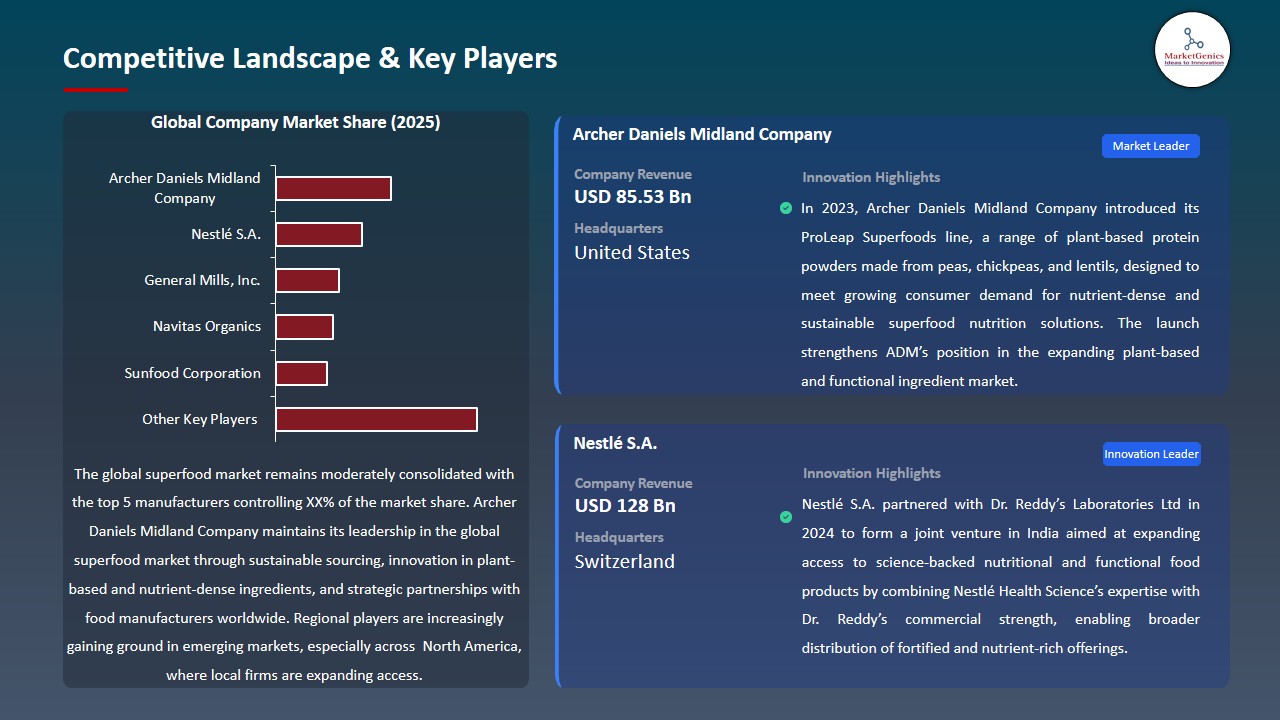
Task: Collapse the Global Company Market Share panel
Action: (x=295, y=122)
